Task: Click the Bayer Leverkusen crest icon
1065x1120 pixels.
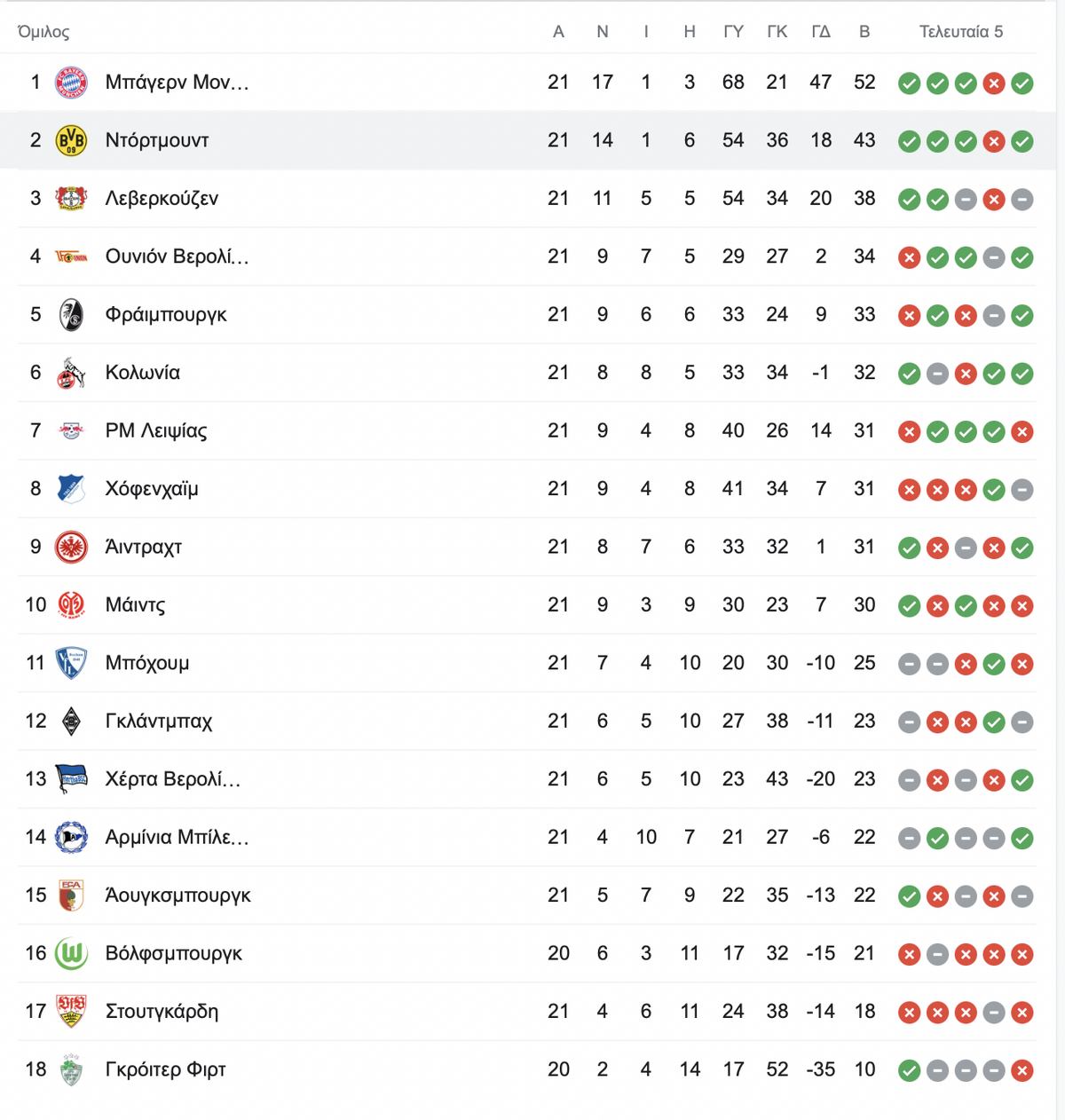Action: pyautogui.click(x=71, y=198)
